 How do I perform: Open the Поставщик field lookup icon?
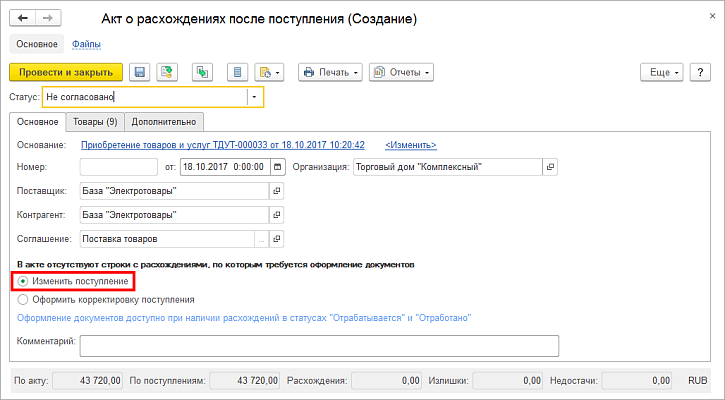click(278, 191)
